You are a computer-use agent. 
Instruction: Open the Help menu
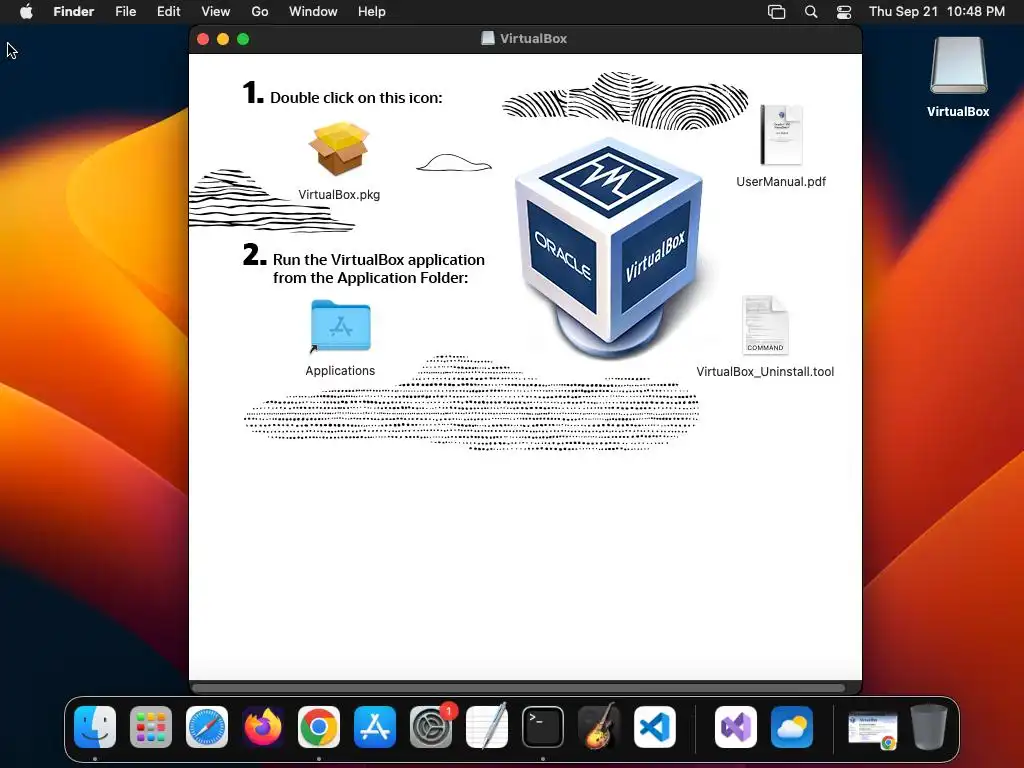[x=372, y=12]
